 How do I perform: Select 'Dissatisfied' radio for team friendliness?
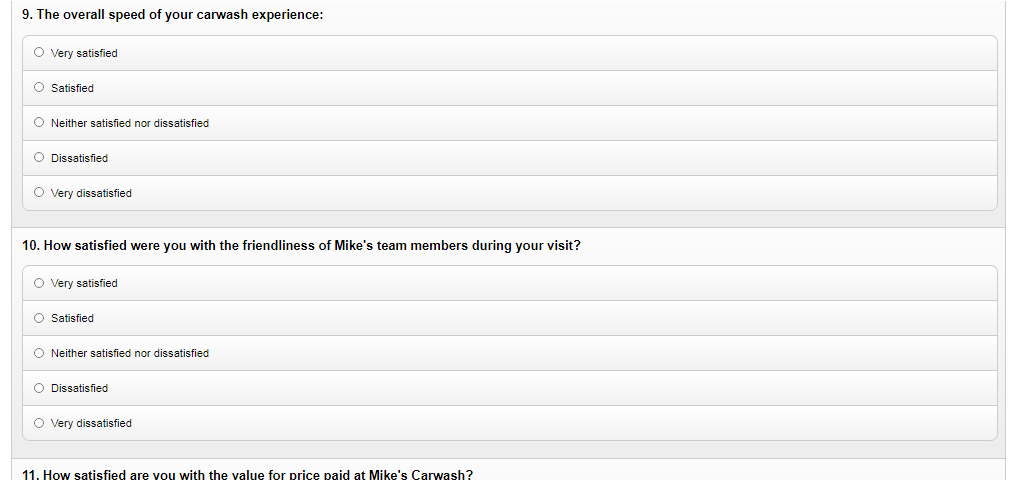pos(39,388)
